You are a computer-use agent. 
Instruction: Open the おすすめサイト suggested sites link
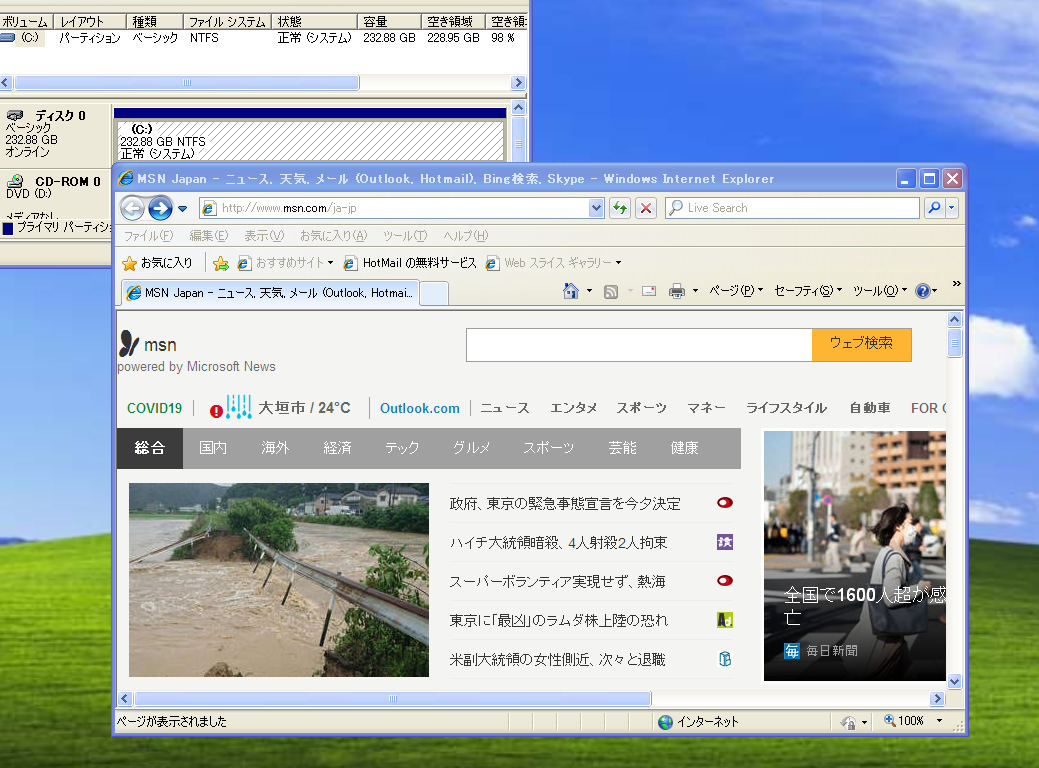pos(286,263)
